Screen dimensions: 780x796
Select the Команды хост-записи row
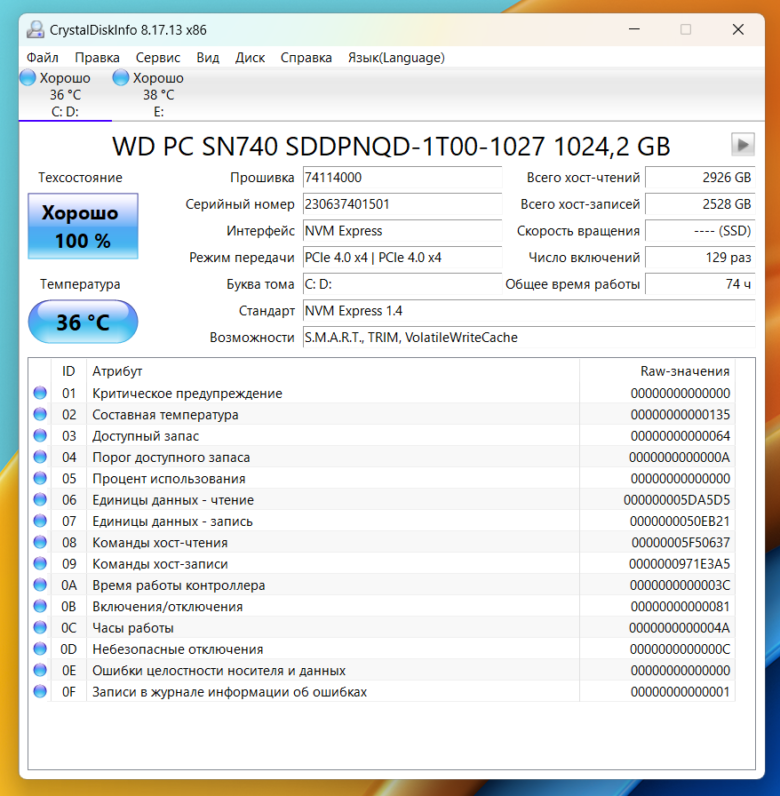click(382, 563)
